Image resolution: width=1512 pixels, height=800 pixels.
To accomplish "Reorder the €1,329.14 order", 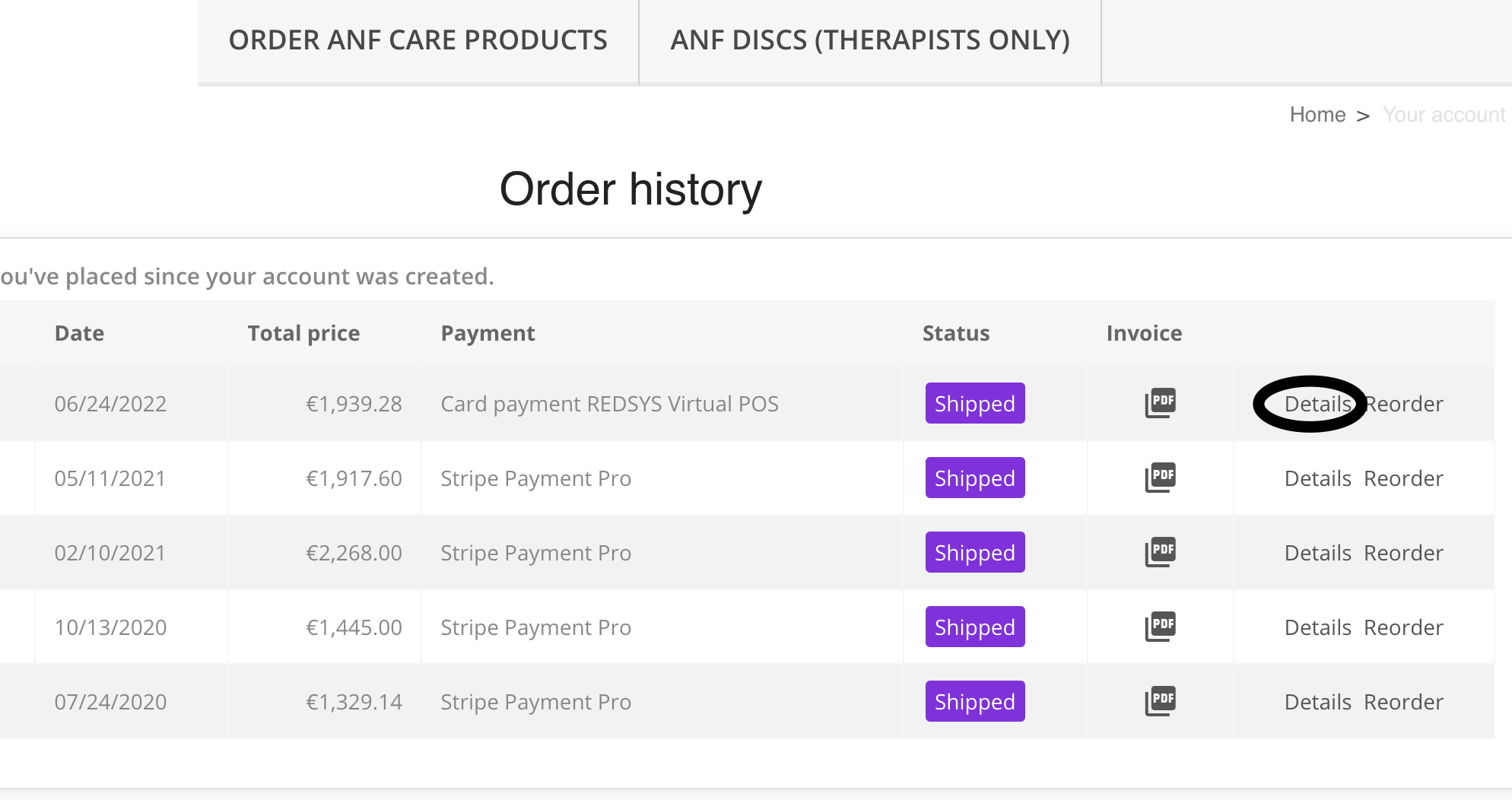I will click(x=1404, y=702).
